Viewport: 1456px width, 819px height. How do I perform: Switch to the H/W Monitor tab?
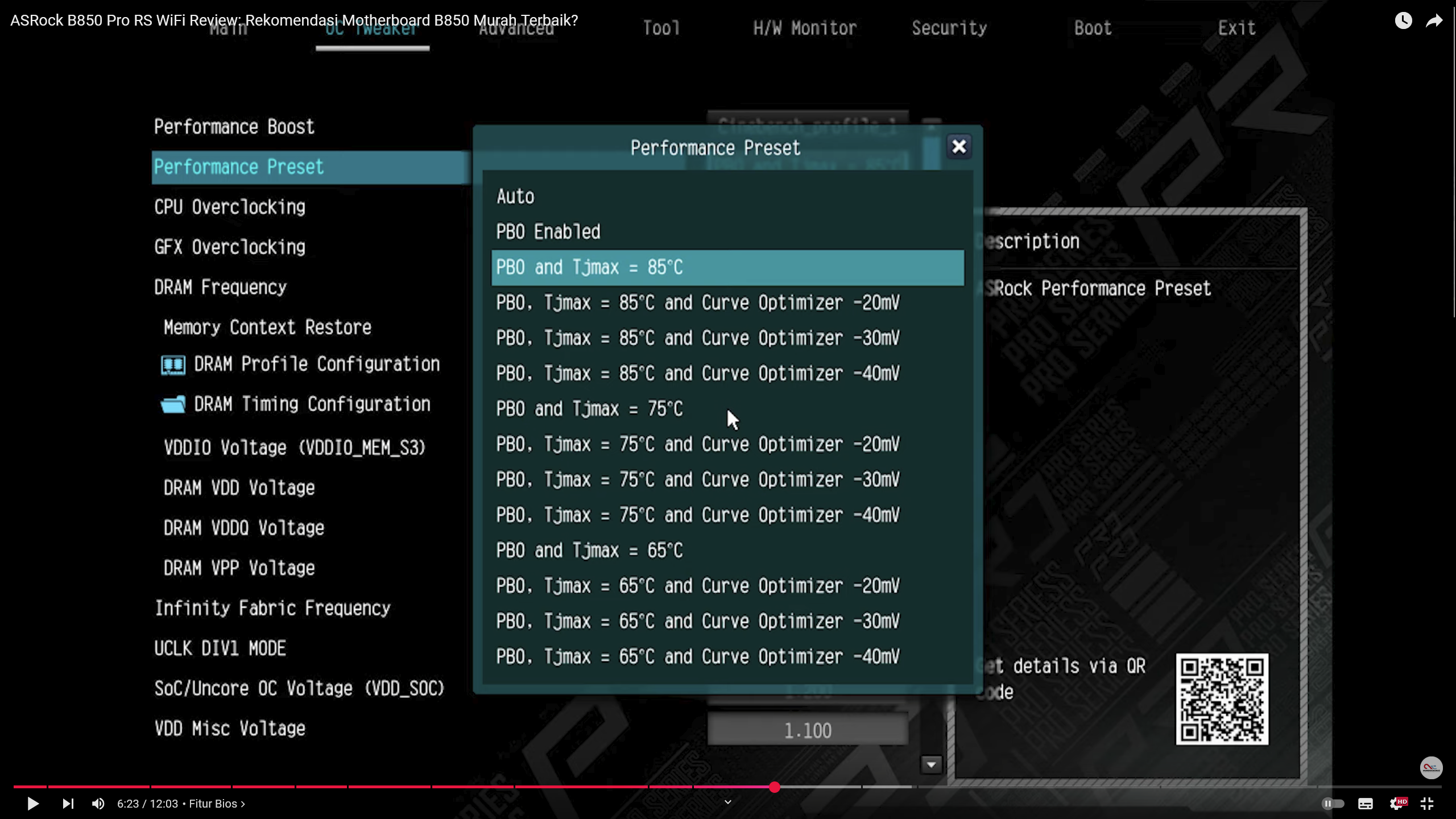805,28
